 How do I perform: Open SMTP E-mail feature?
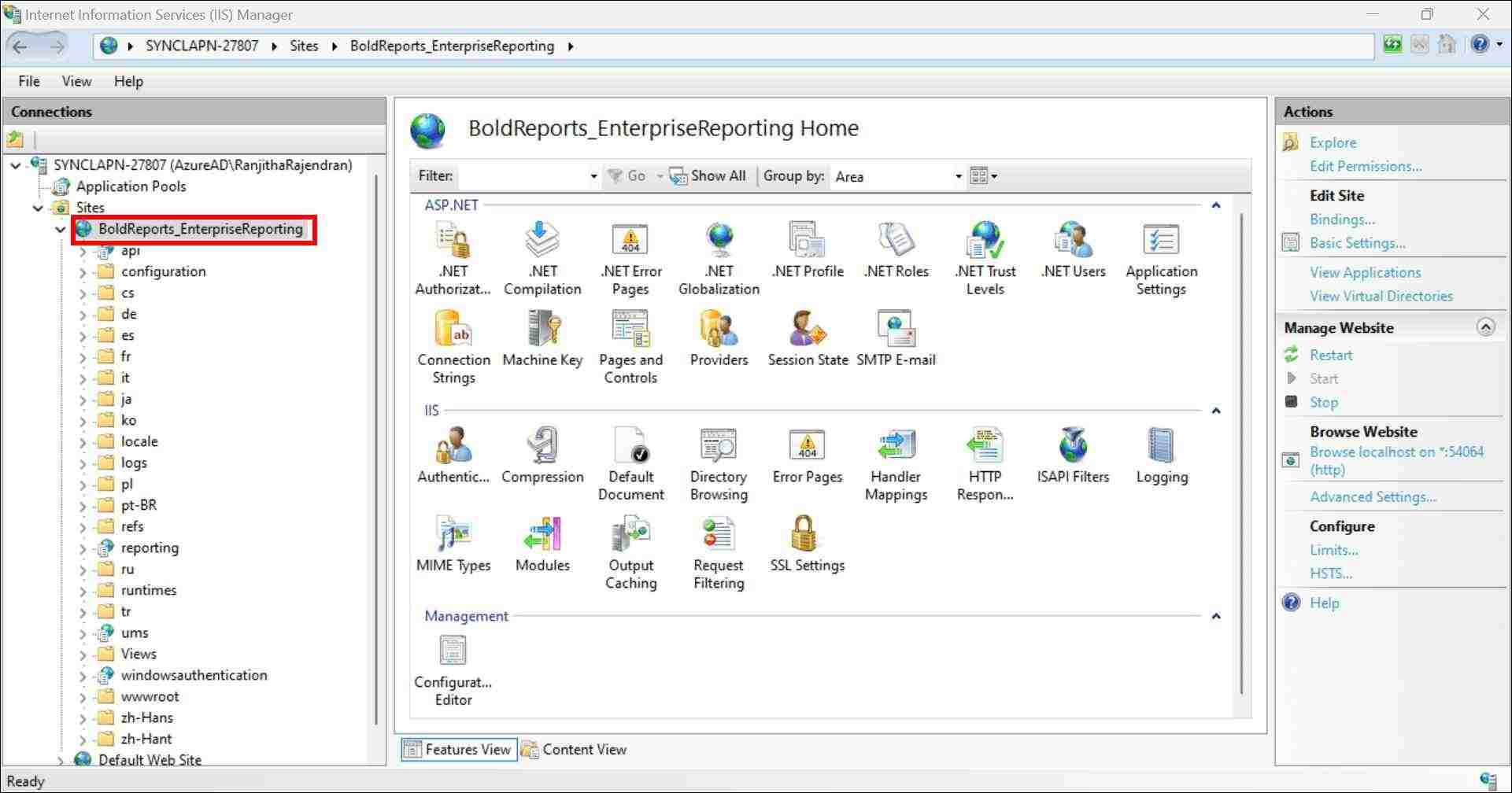tap(896, 339)
